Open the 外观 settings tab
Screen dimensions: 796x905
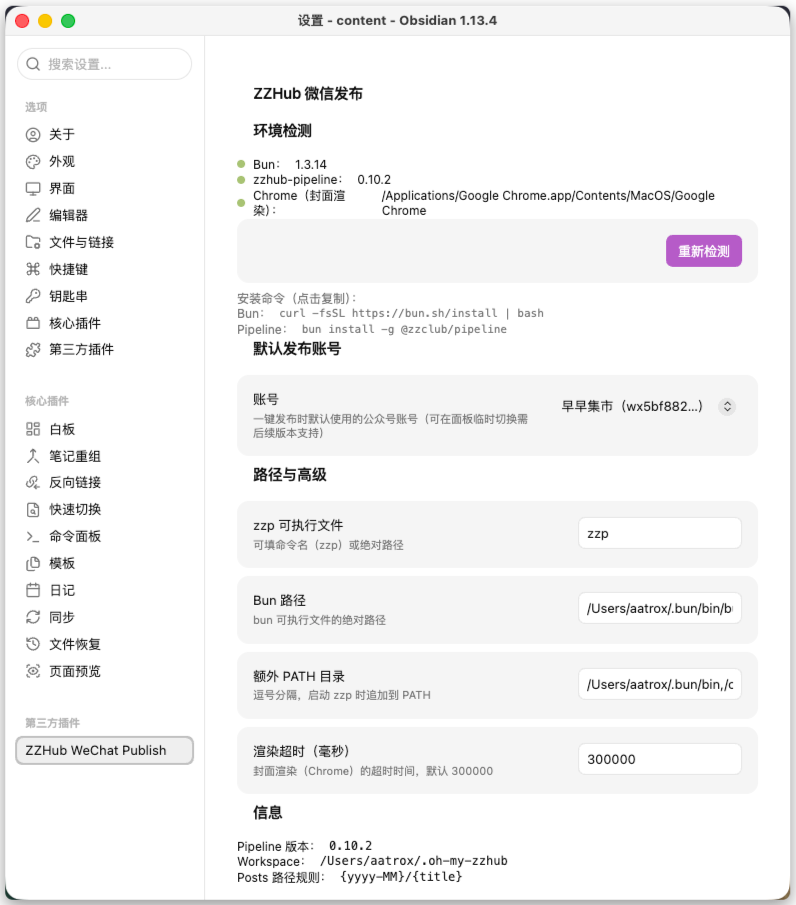click(104, 162)
